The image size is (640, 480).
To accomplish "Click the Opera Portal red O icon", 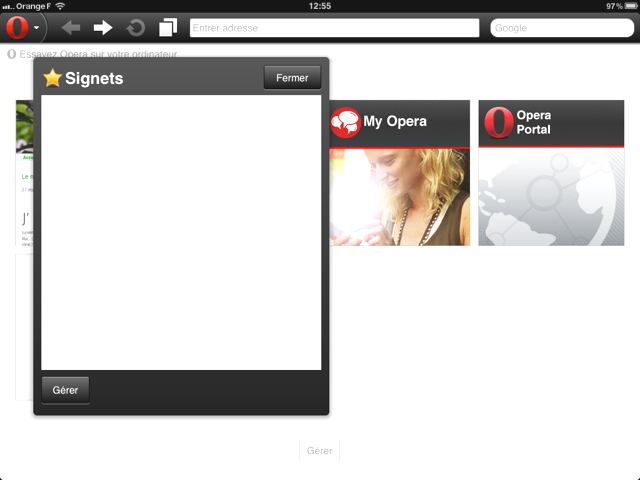I will point(498,122).
